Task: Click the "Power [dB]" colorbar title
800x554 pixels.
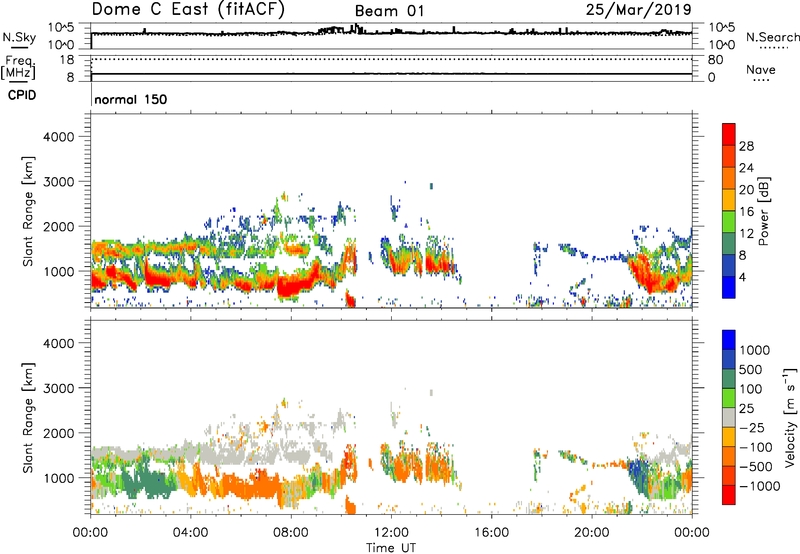Action: 764,211
